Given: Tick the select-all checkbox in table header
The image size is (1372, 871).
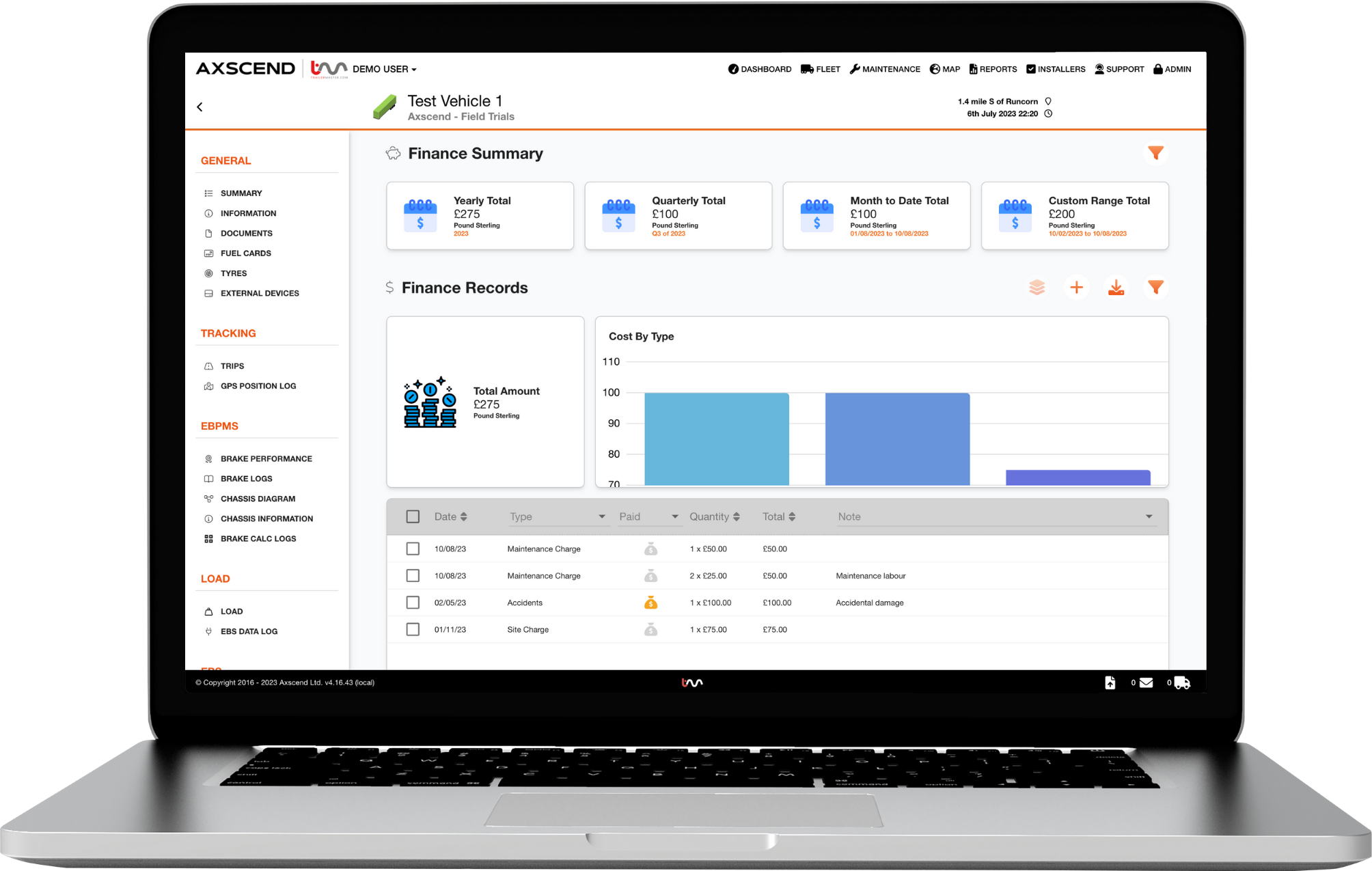Looking at the screenshot, I should [412, 516].
